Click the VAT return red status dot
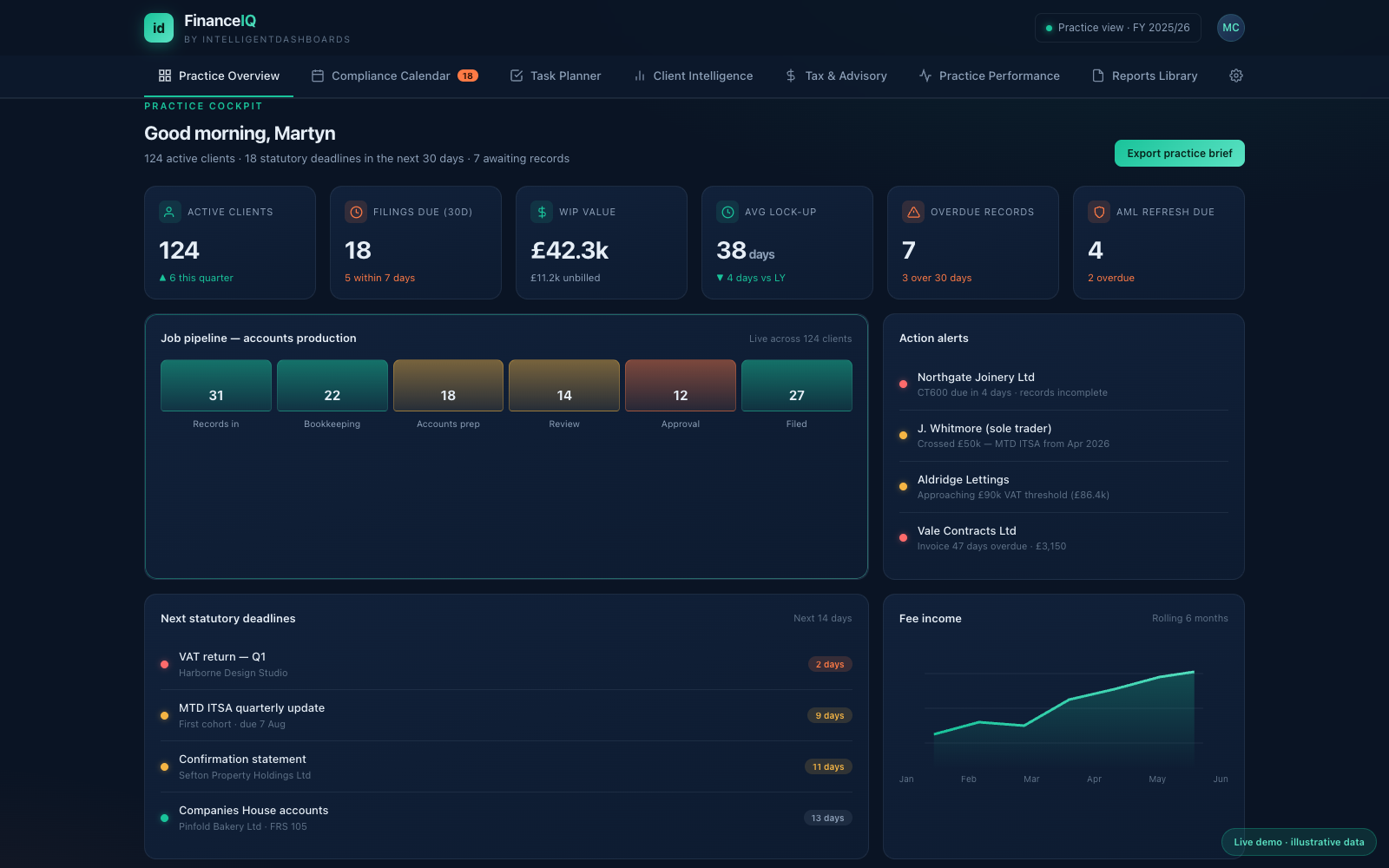 point(164,664)
